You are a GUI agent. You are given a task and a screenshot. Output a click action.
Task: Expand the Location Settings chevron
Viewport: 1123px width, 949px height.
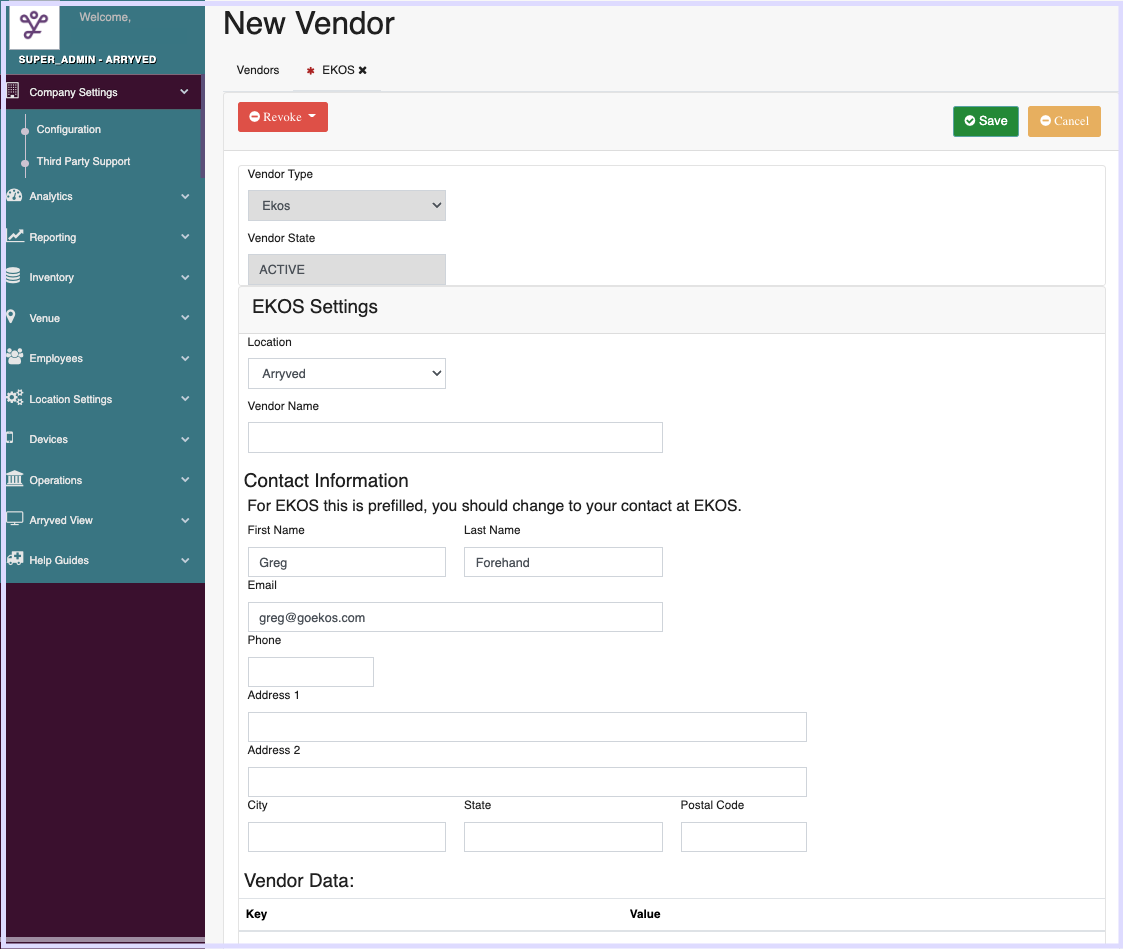click(x=185, y=398)
